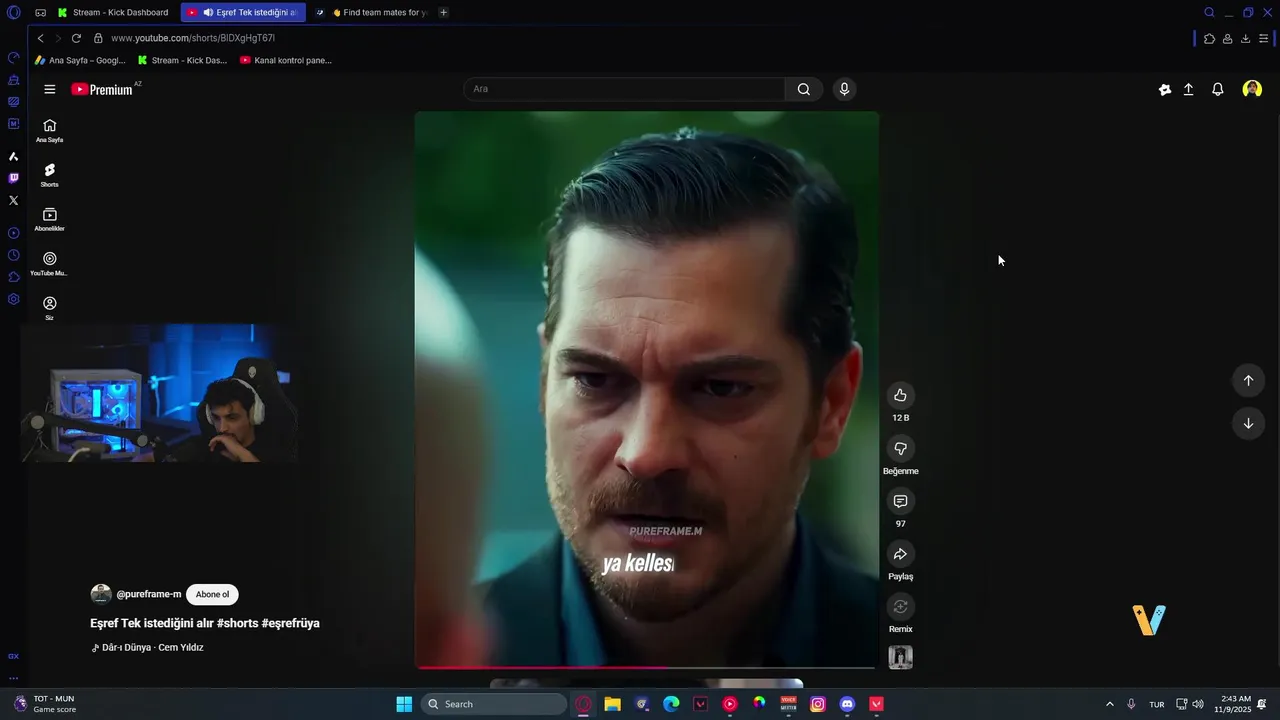Screen dimensions: 1280x720
Task: Open X (Twitter) in Opera sidebar
Action: [13, 200]
